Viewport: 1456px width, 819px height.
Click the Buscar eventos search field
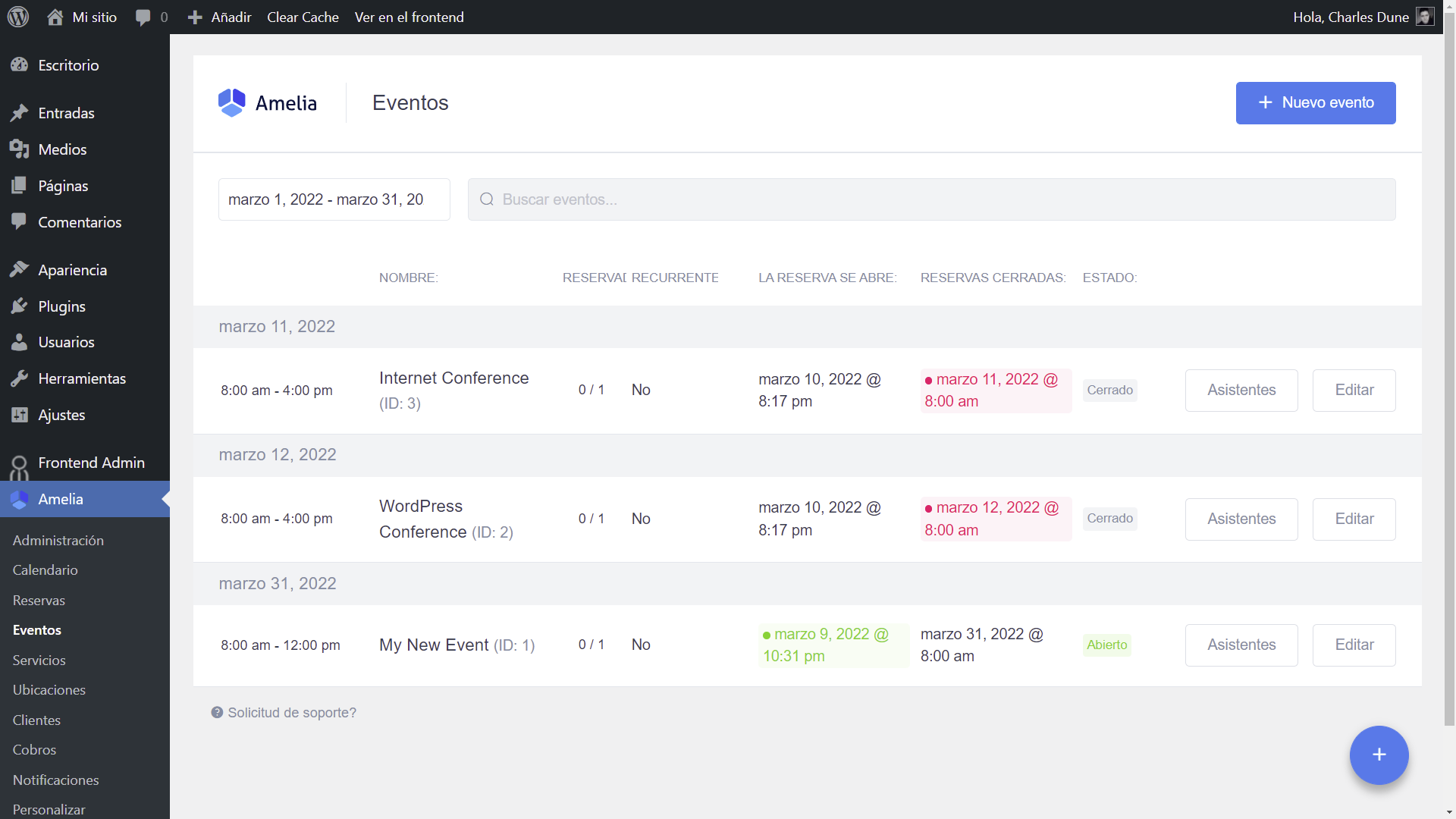point(931,199)
